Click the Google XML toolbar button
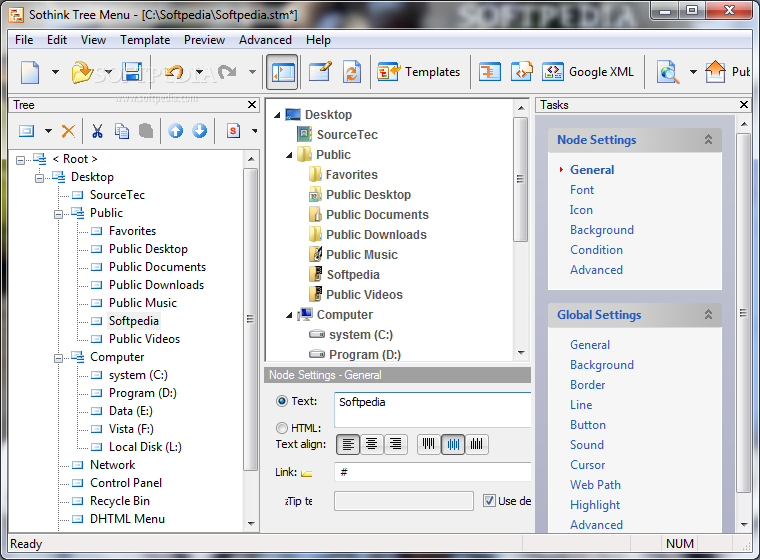Screen dimensions: 760x560 point(587,72)
